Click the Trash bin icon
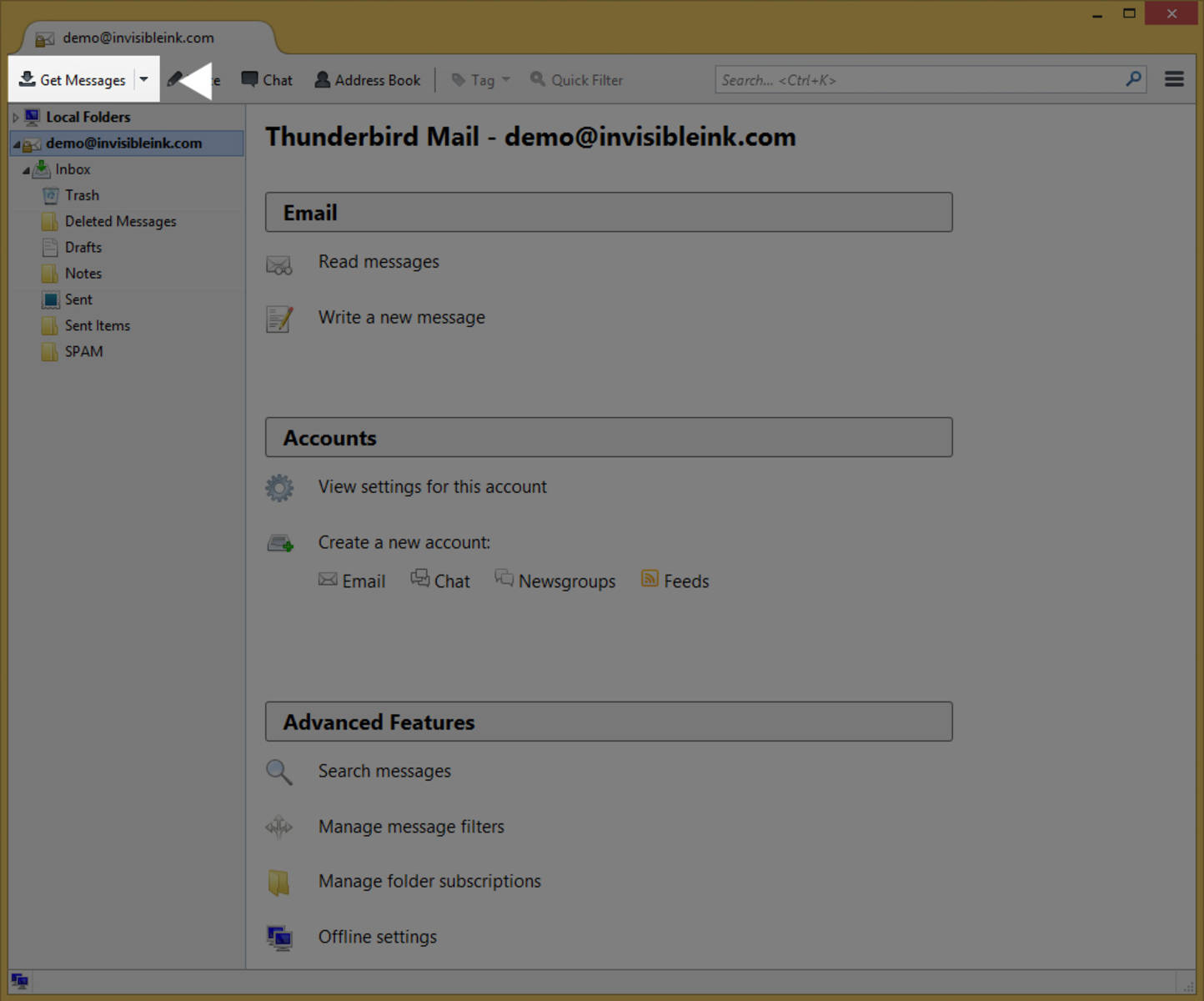This screenshot has height=1001, width=1204. point(51,195)
